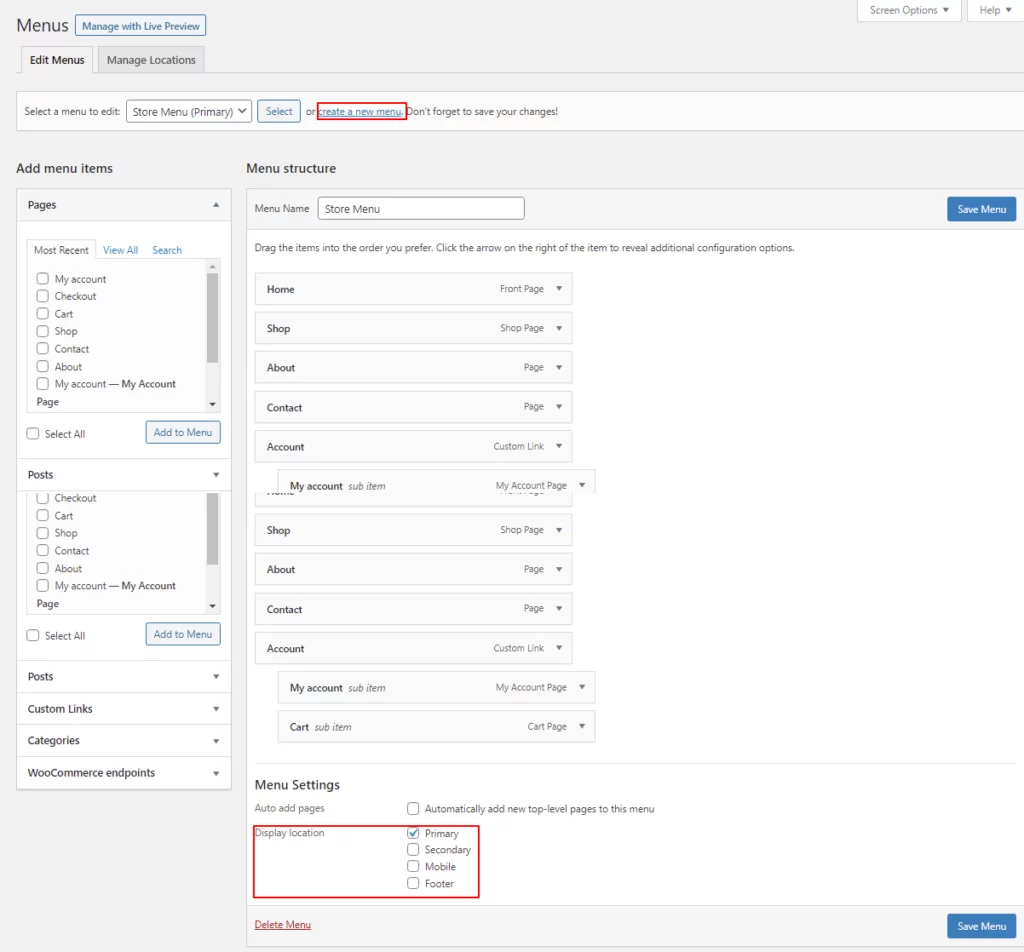
Task: Switch to the Manage Locations tab
Action: 151,60
